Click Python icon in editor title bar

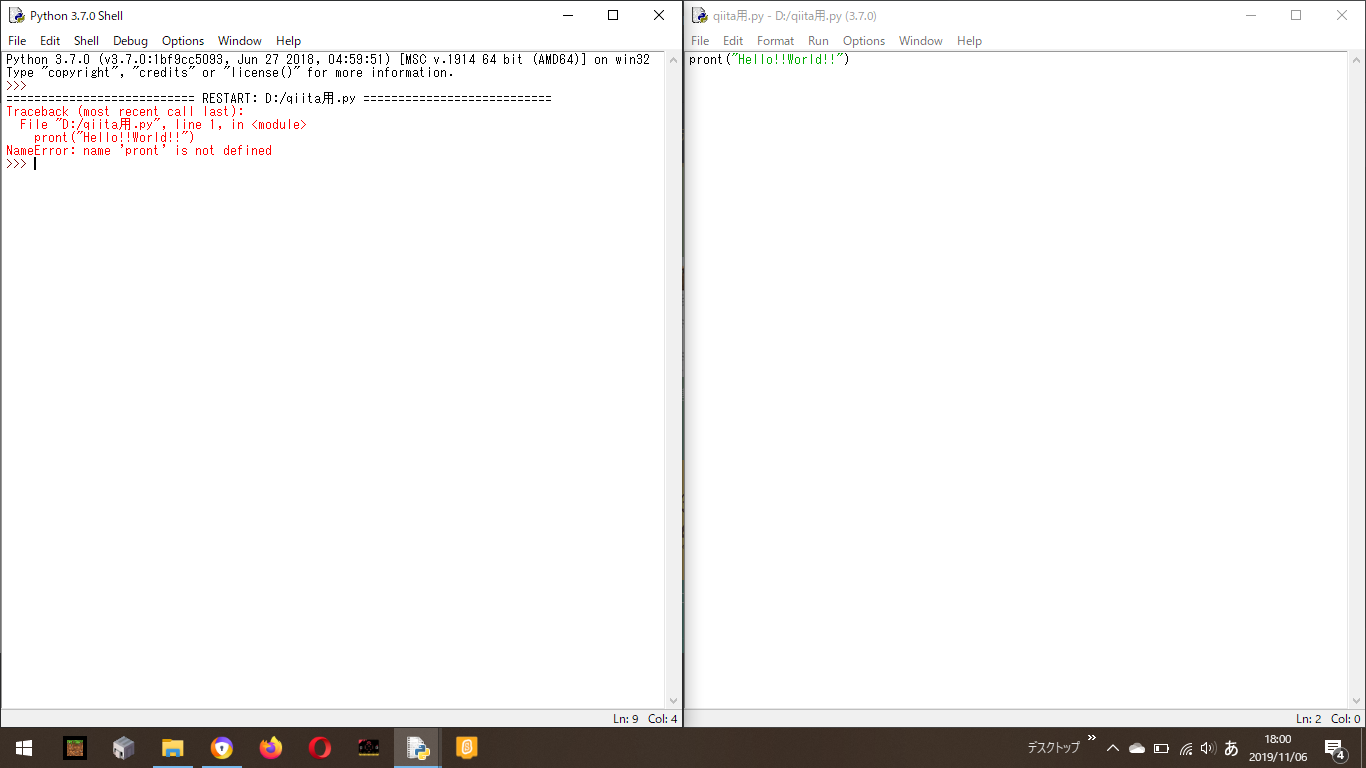(699, 15)
